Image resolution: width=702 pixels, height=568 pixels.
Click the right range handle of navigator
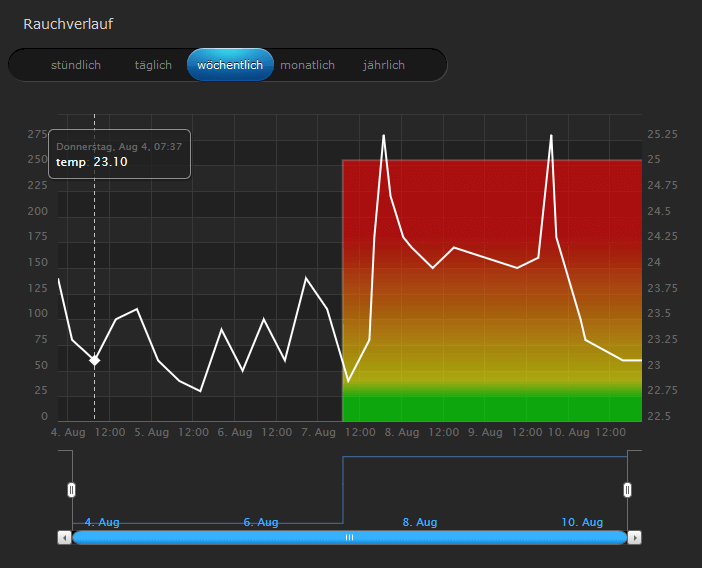pos(627,490)
